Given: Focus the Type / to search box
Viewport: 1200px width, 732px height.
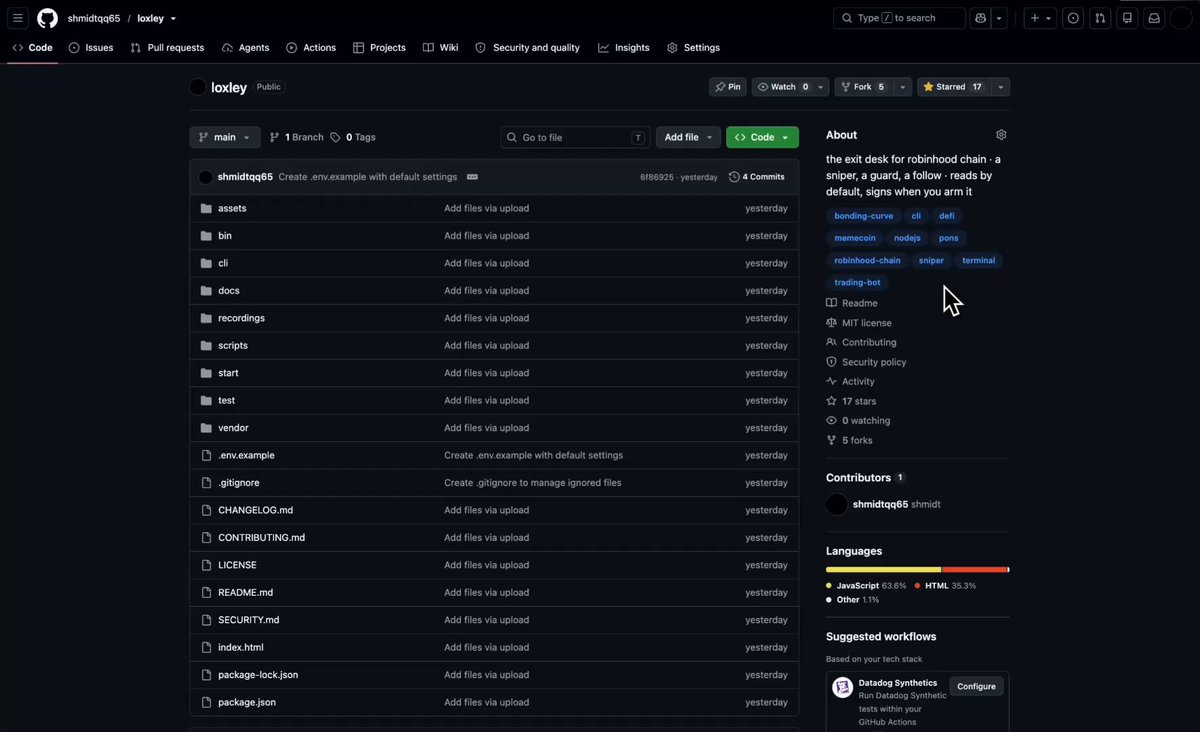Looking at the screenshot, I should 899,18.
